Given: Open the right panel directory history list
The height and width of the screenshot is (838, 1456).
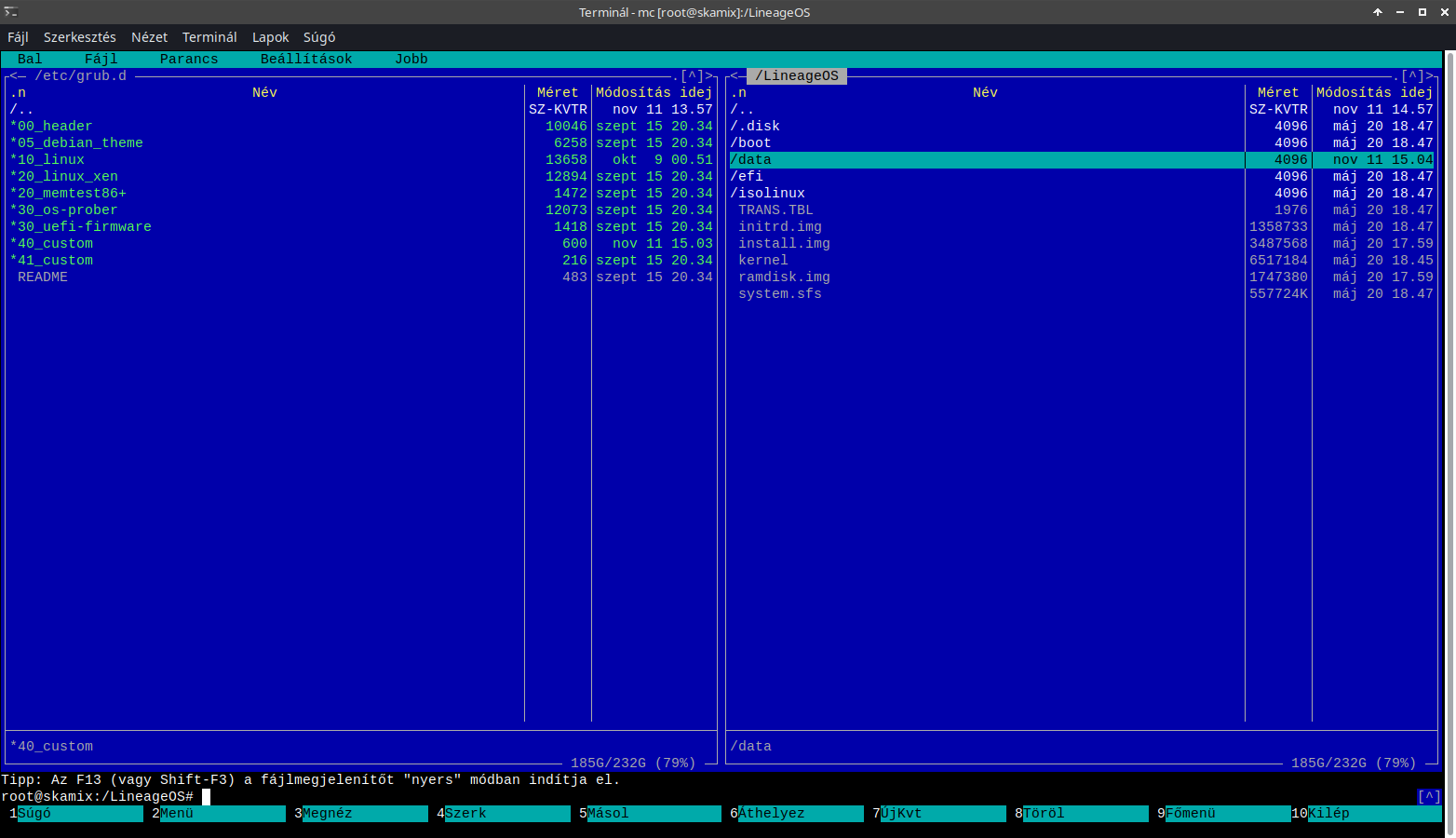Looking at the screenshot, I should [x=1413, y=76].
